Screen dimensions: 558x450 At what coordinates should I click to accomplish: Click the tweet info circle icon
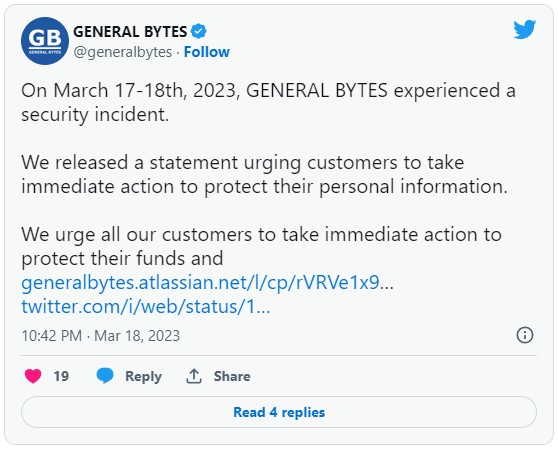click(525, 335)
